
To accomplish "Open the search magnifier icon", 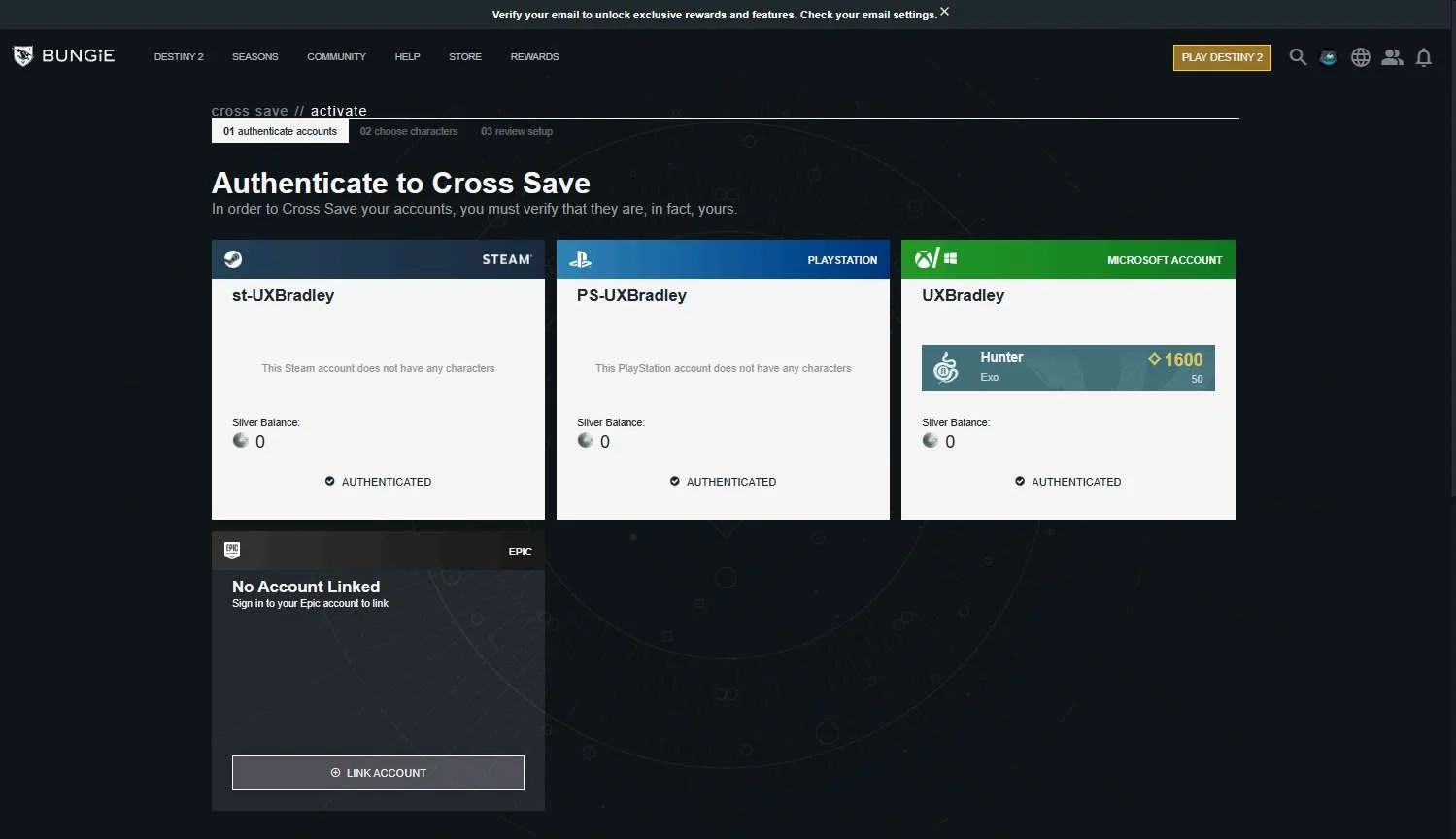I will point(1298,57).
